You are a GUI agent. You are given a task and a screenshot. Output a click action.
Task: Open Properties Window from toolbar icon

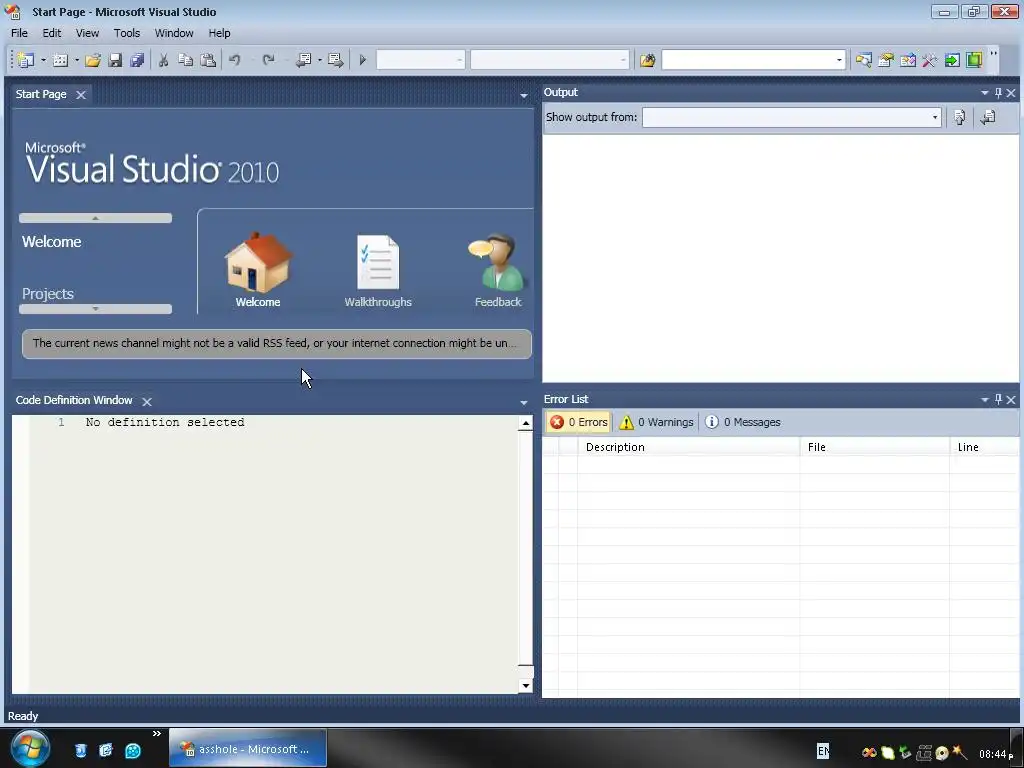pos(886,60)
